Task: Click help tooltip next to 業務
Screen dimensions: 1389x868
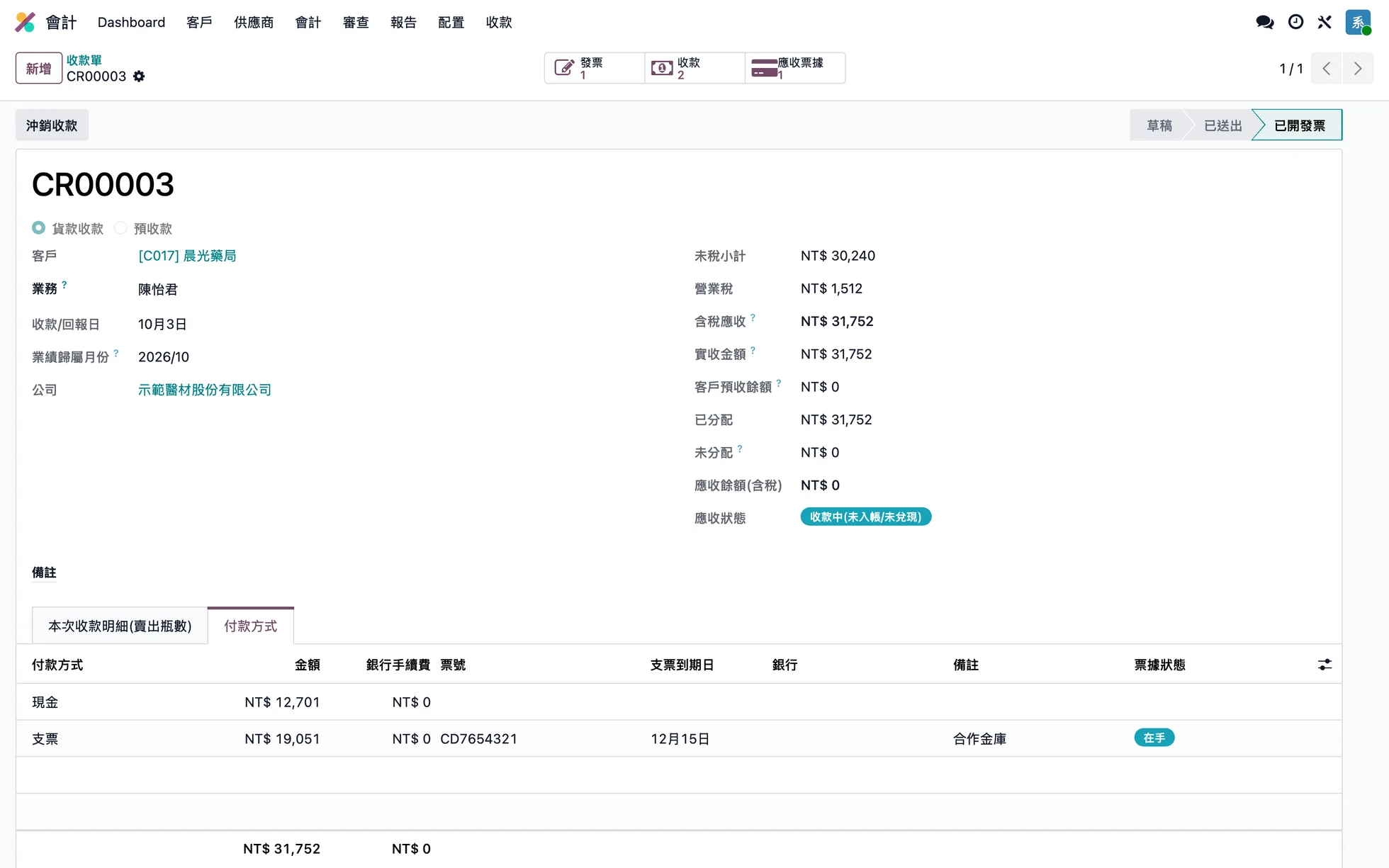Action: (x=64, y=285)
